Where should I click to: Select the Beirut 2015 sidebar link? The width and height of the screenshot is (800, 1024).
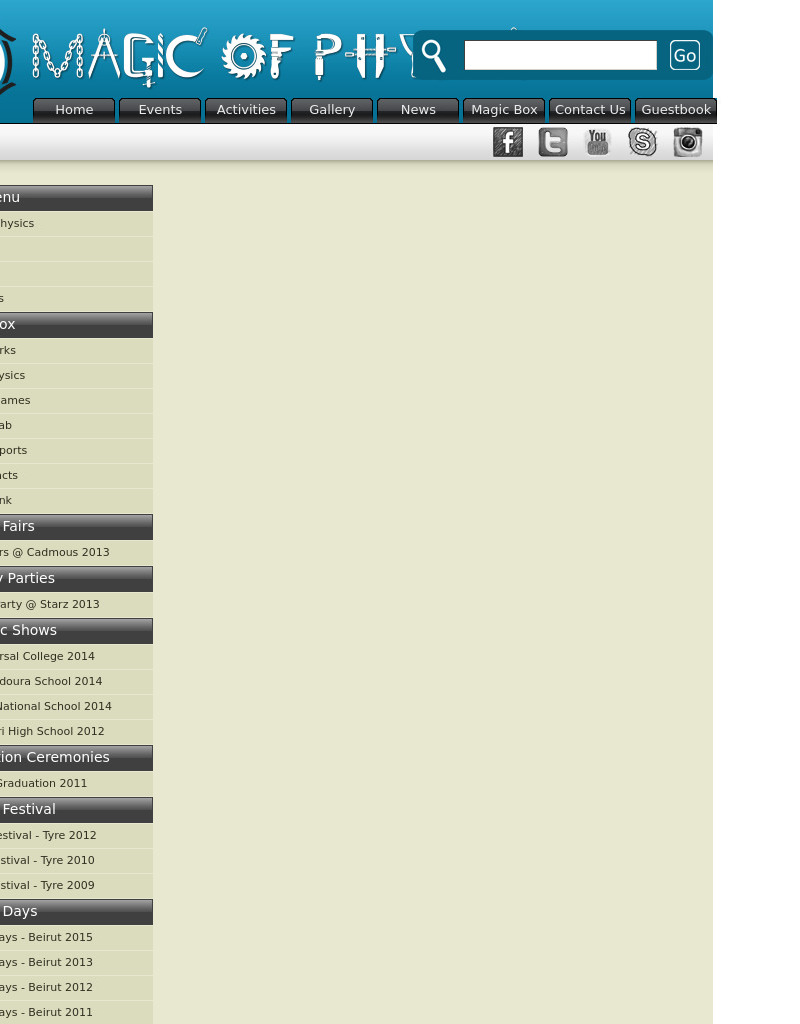coord(46,938)
